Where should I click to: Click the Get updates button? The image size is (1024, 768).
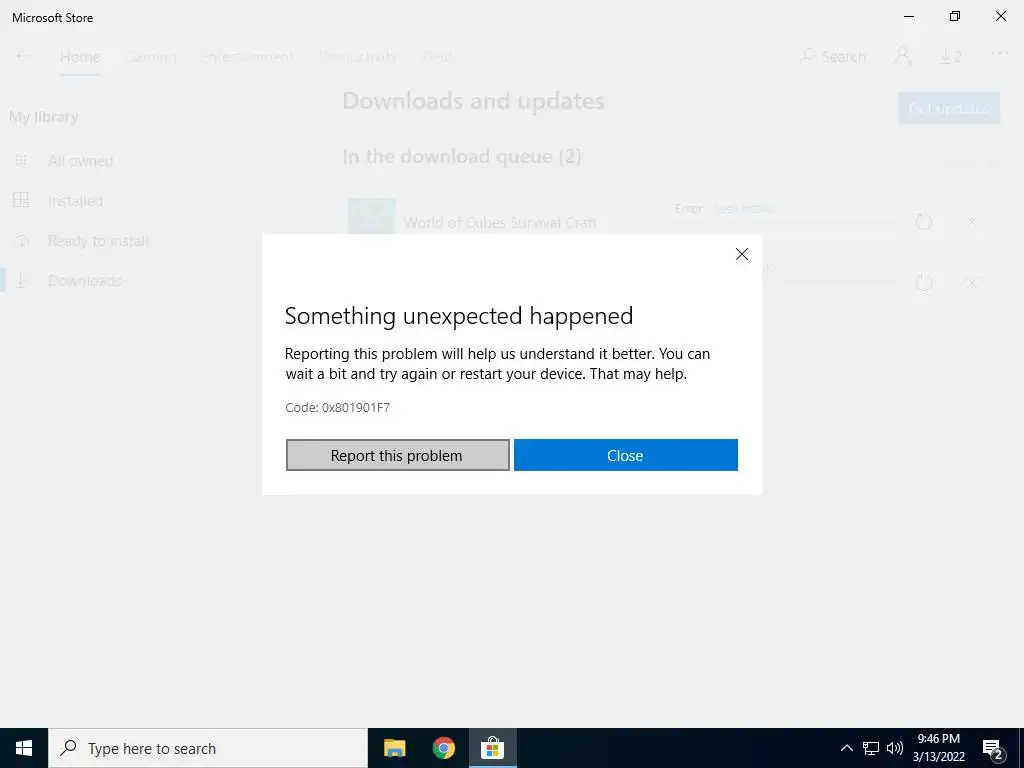949,108
